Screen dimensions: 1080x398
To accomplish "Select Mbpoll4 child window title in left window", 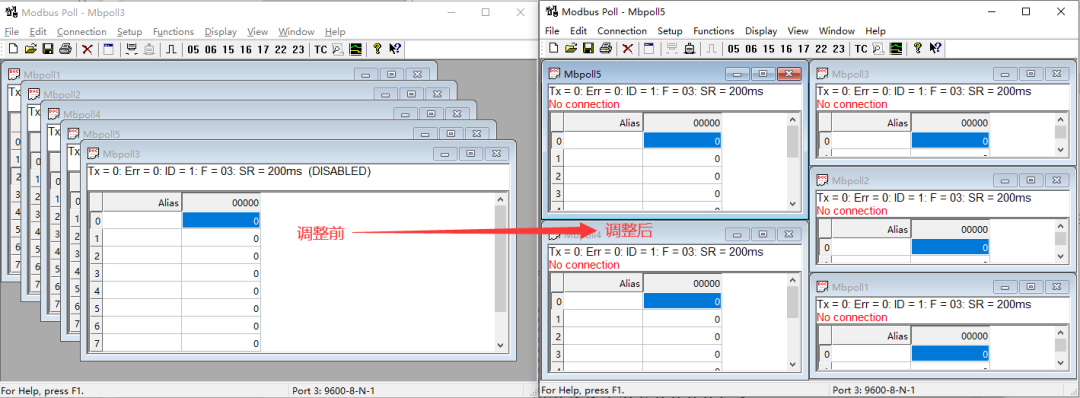I will [82, 114].
